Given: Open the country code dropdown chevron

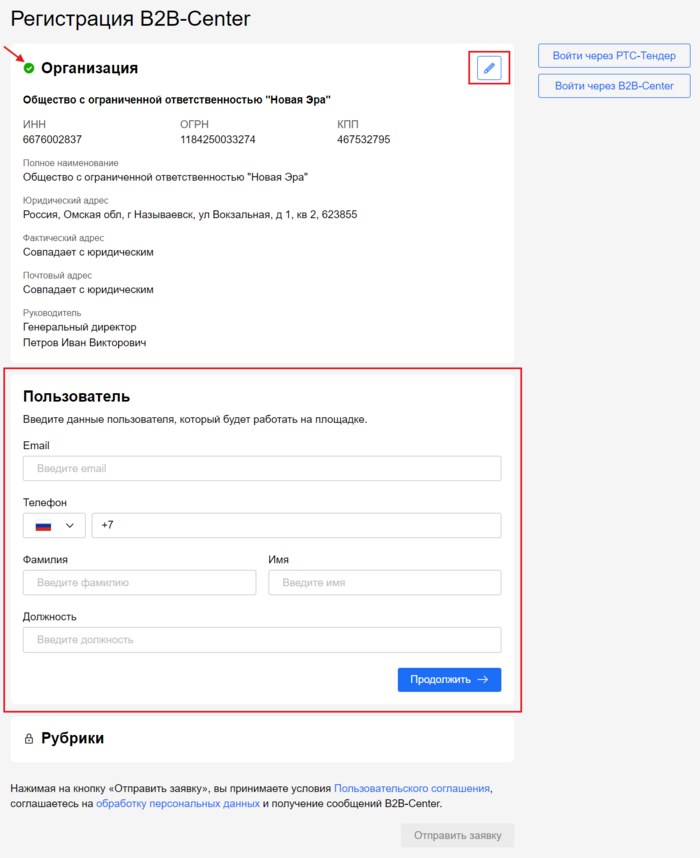Looking at the screenshot, I should point(70,526).
